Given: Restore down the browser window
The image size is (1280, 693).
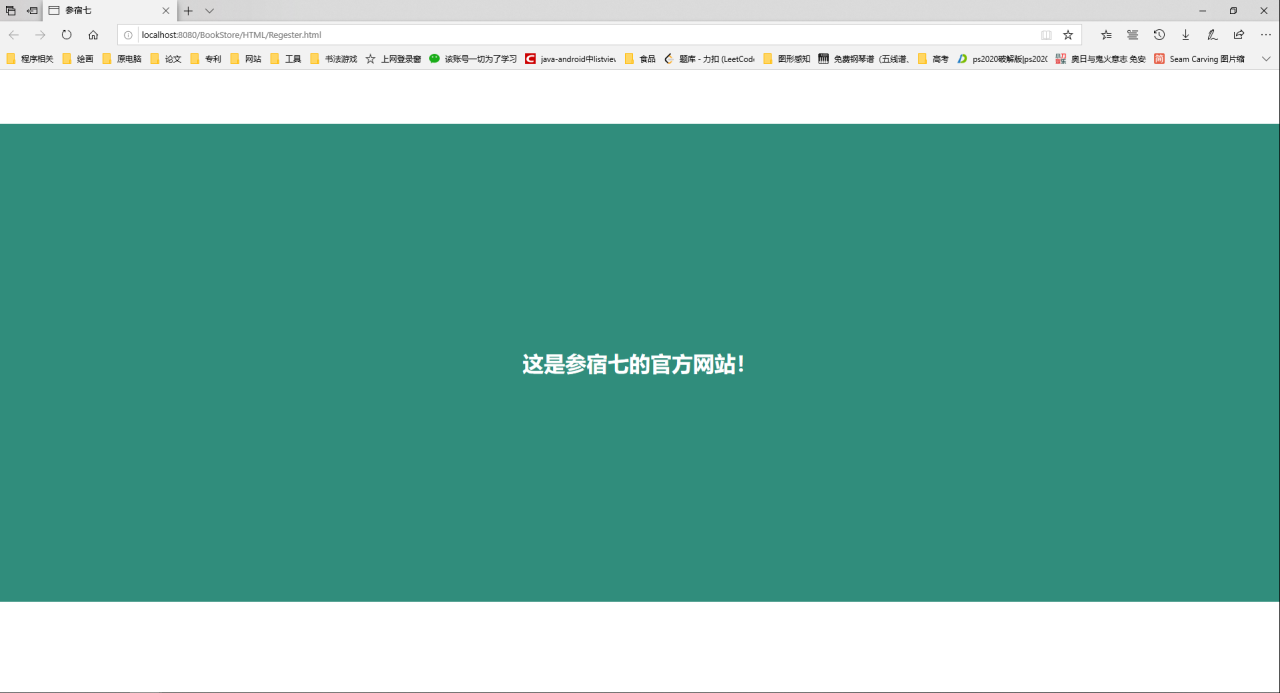Looking at the screenshot, I should click(x=1233, y=10).
